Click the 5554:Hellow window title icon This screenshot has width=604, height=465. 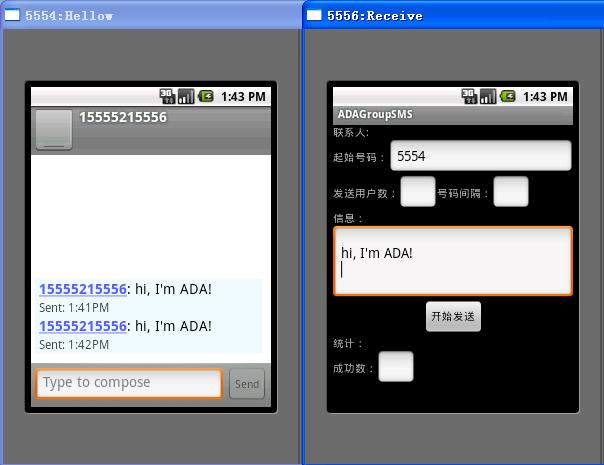[12, 15]
